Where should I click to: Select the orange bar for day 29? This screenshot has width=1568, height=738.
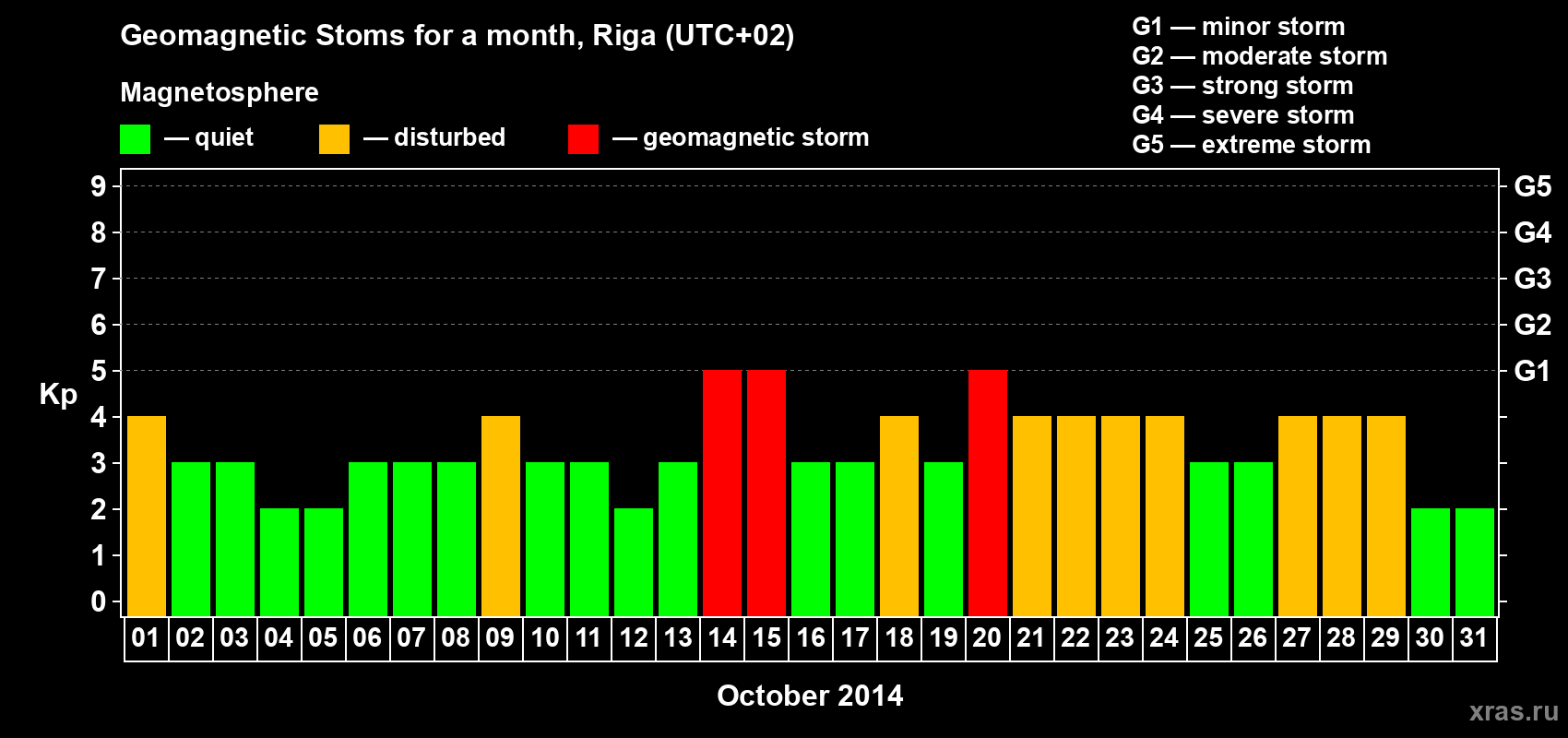click(1386, 516)
